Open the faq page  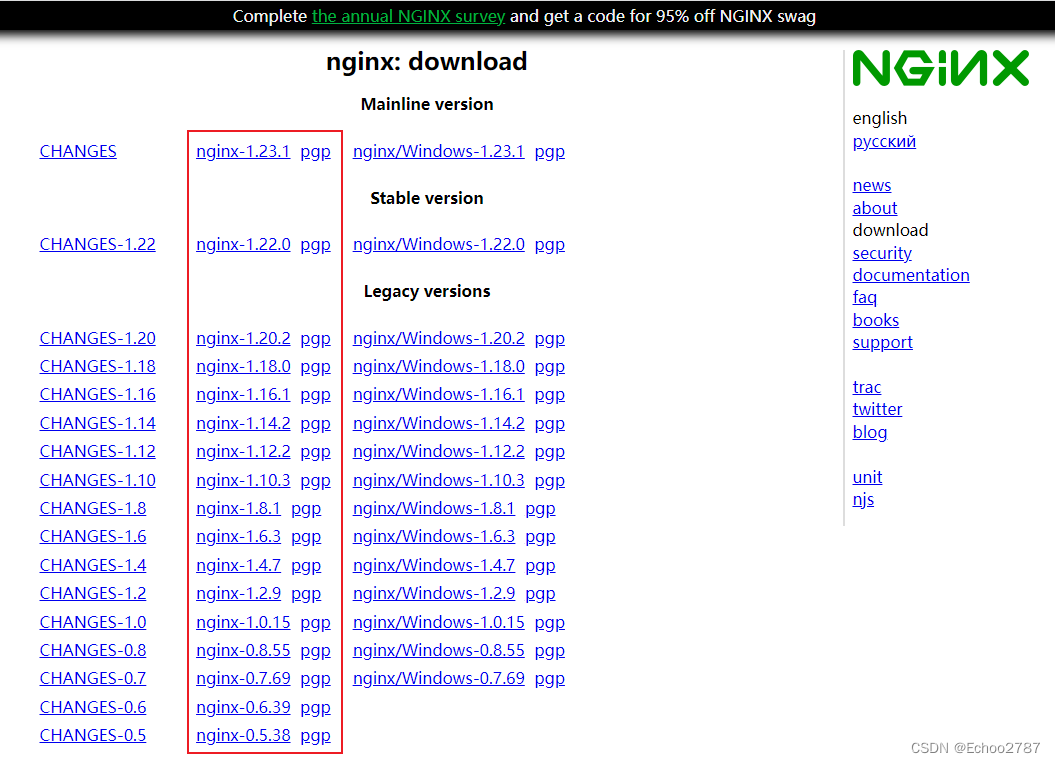click(865, 297)
